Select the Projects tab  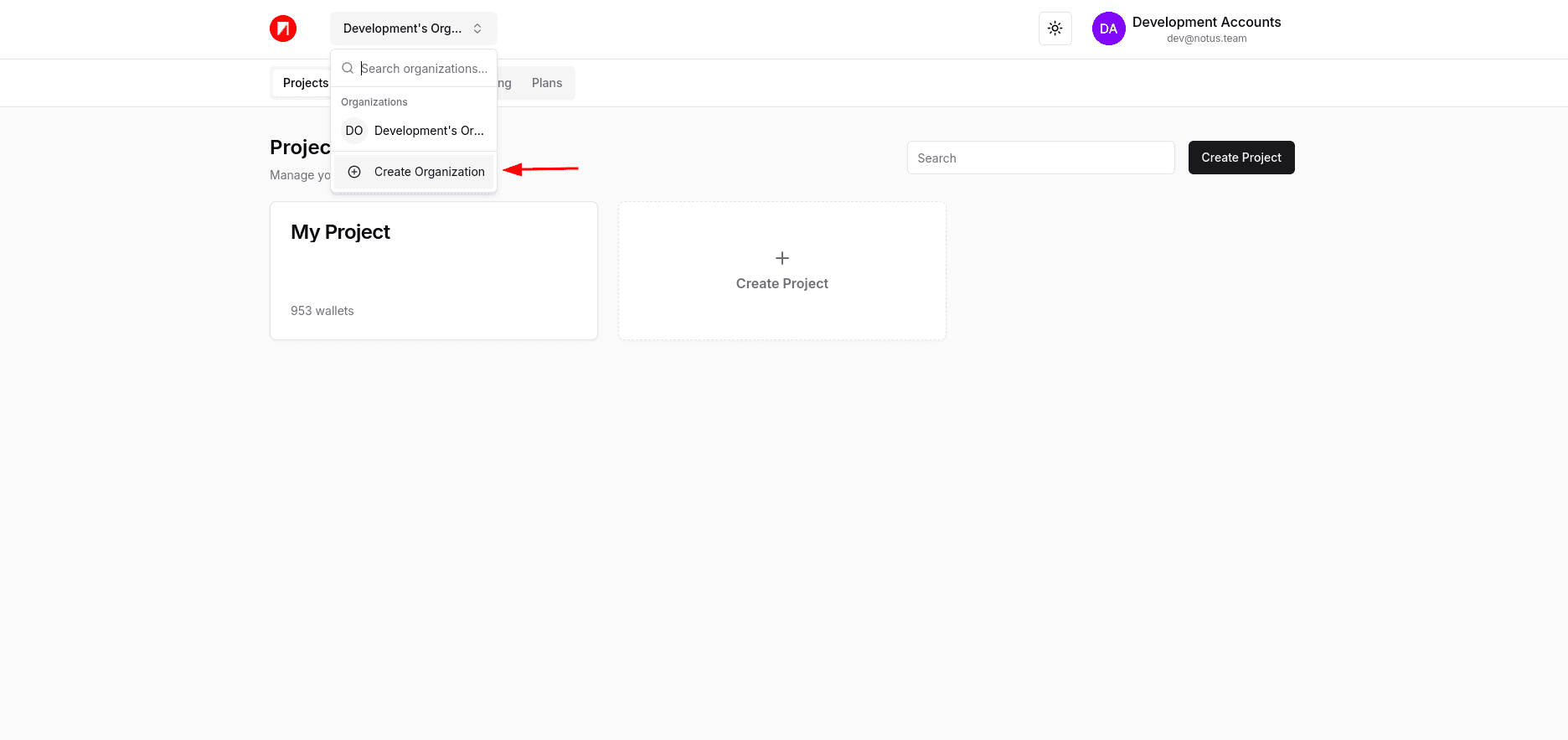tap(305, 83)
